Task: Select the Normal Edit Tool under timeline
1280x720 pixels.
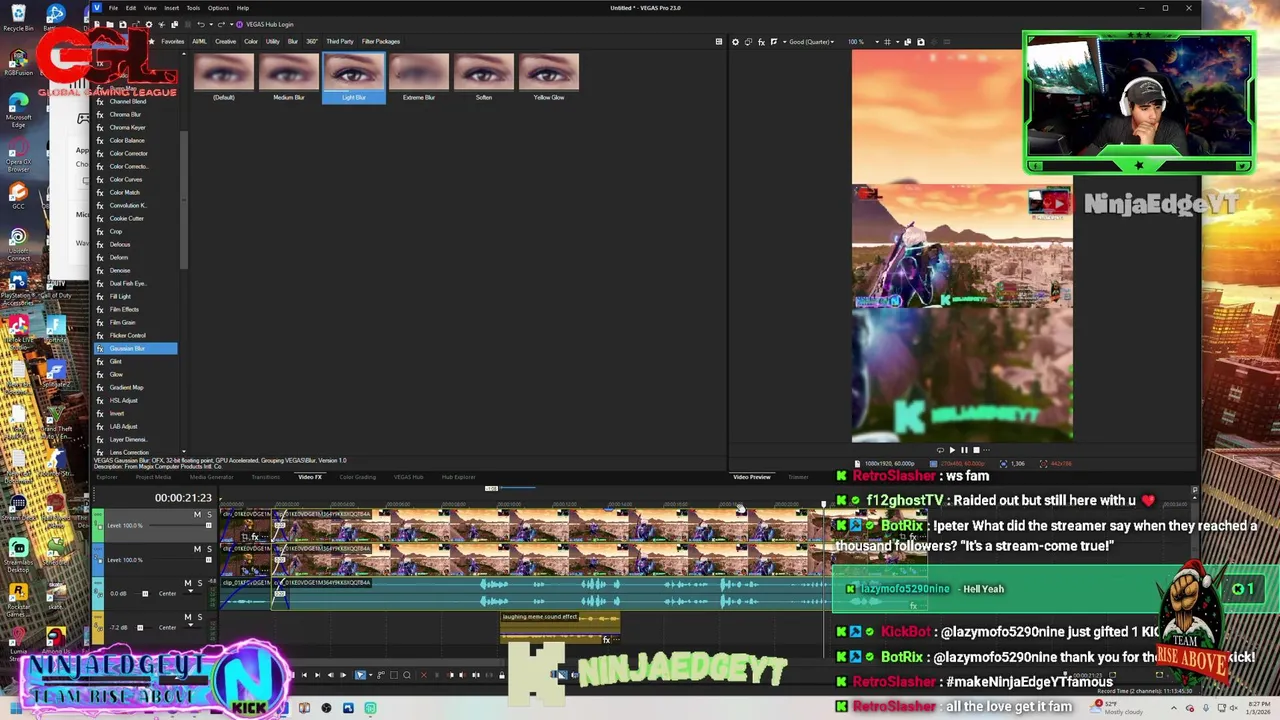Action: pos(360,675)
